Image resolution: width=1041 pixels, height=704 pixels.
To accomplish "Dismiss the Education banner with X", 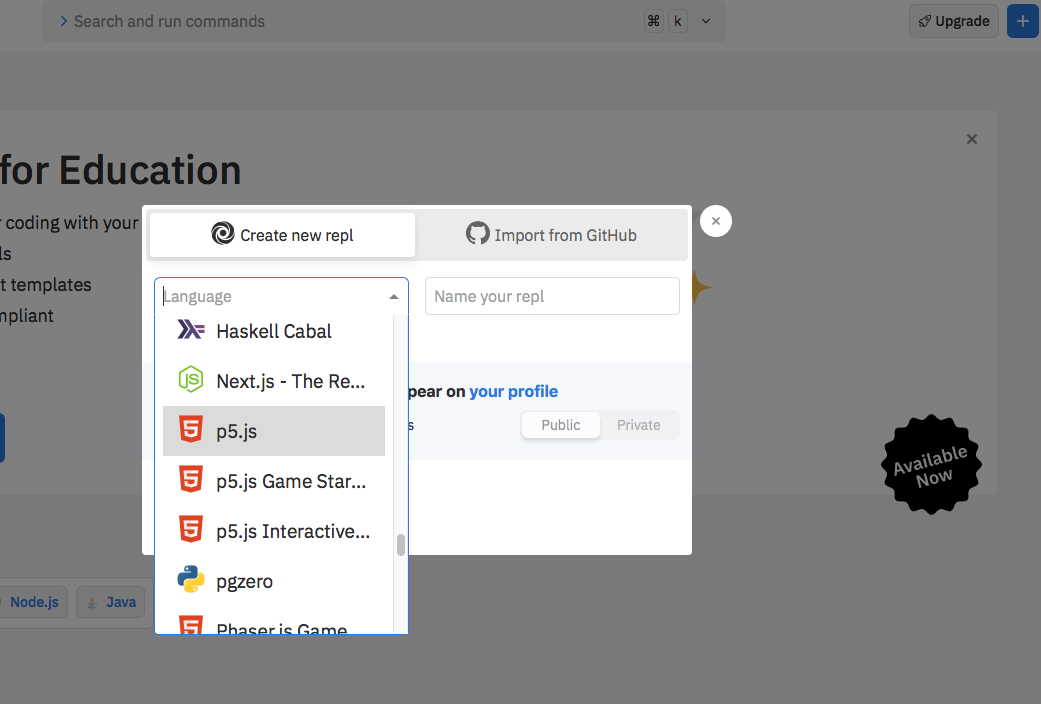I will 972,139.
